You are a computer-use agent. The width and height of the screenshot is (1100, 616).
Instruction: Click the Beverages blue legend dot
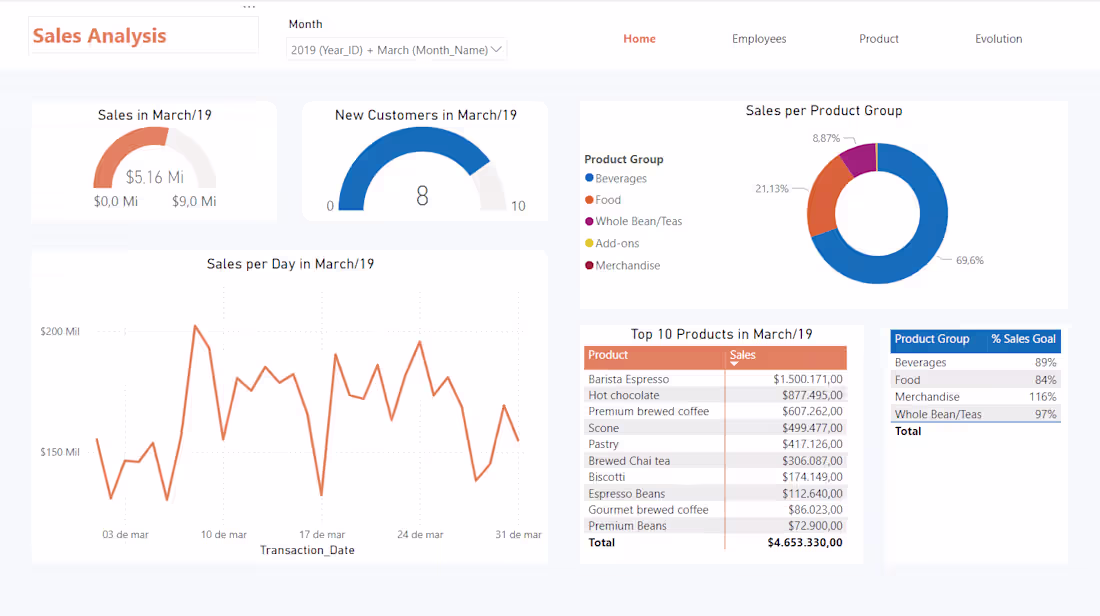[x=588, y=178]
